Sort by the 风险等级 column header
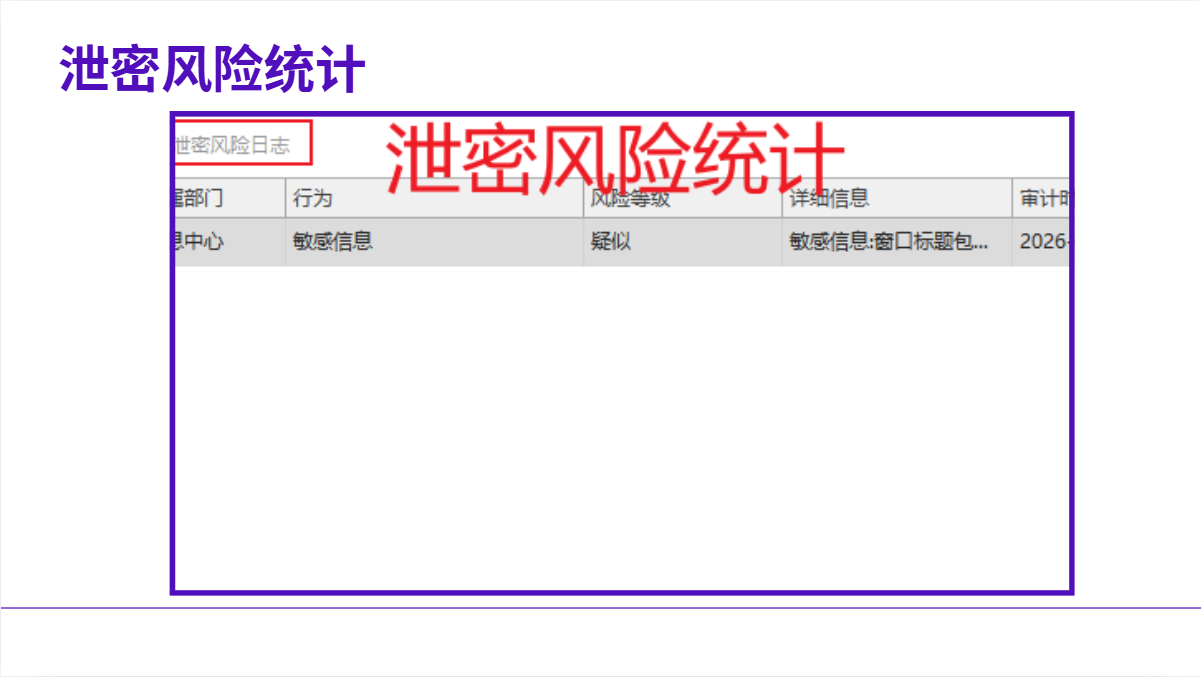Viewport: 1201px width, 677px height. (630, 198)
